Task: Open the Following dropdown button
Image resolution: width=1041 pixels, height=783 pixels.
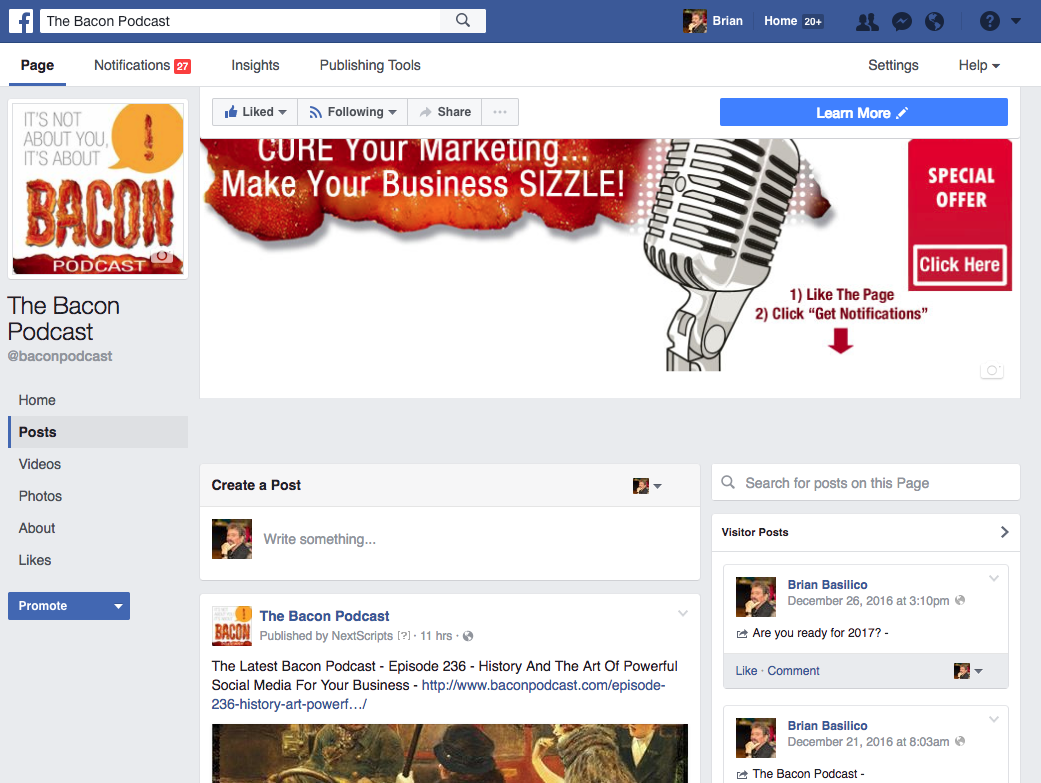Action: (353, 112)
